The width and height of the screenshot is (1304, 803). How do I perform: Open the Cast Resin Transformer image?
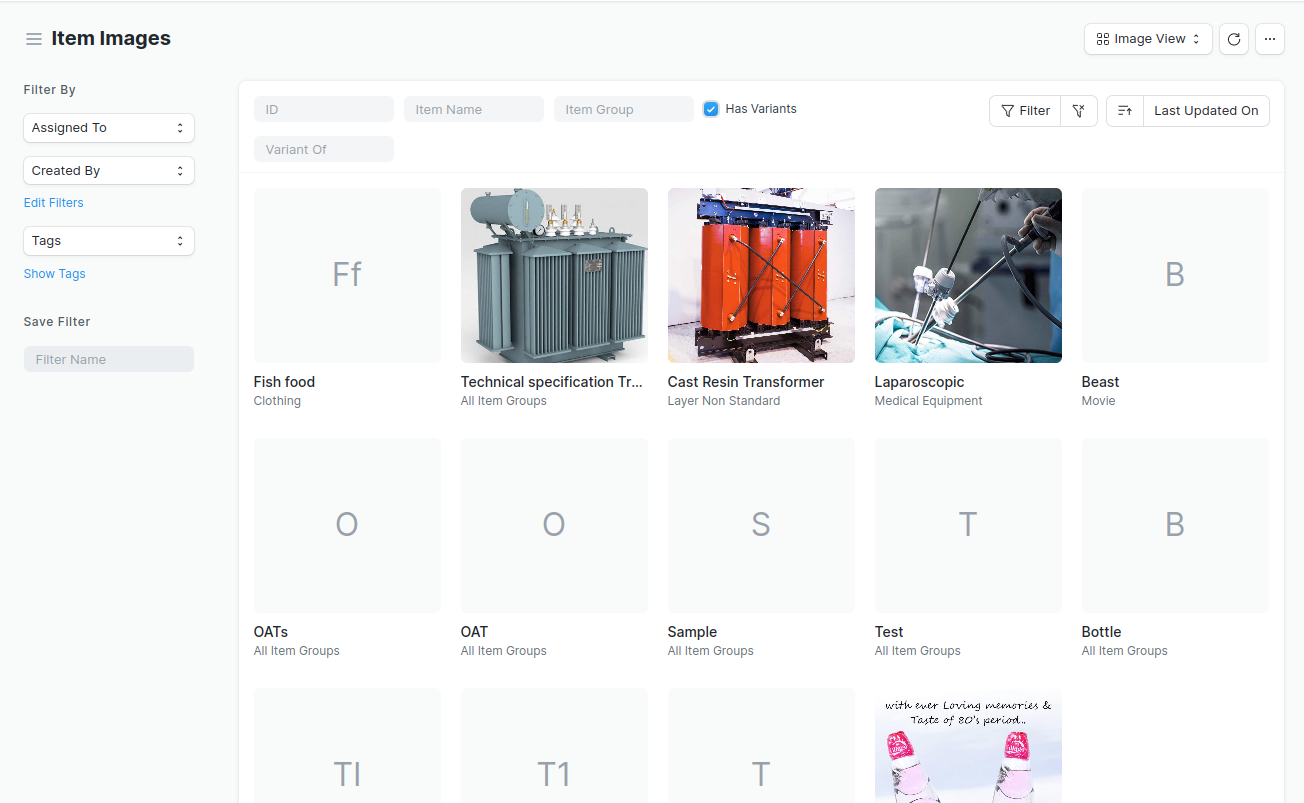click(x=761, y=276)
